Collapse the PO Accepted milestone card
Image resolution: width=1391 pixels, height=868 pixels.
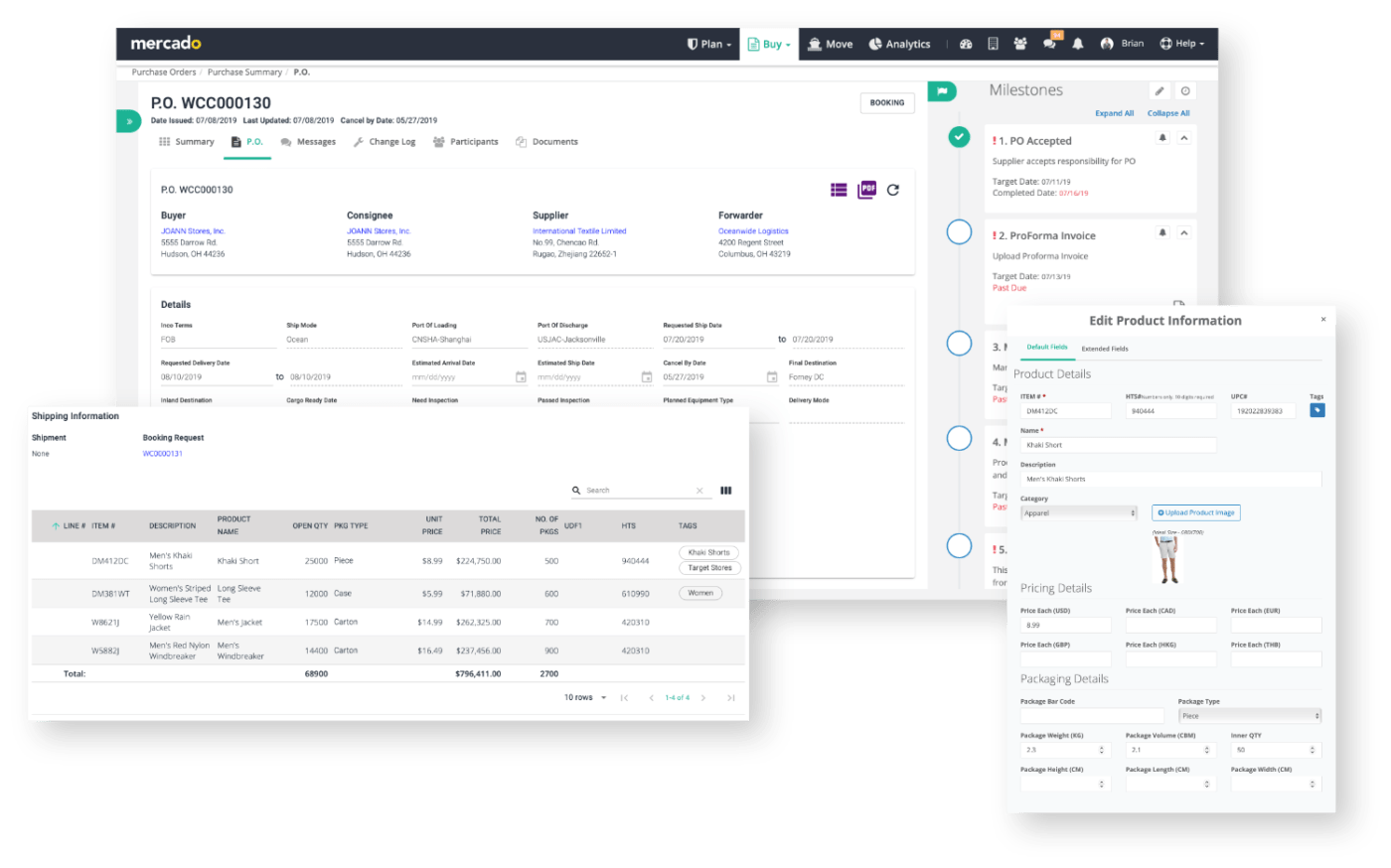[1184, 138]
